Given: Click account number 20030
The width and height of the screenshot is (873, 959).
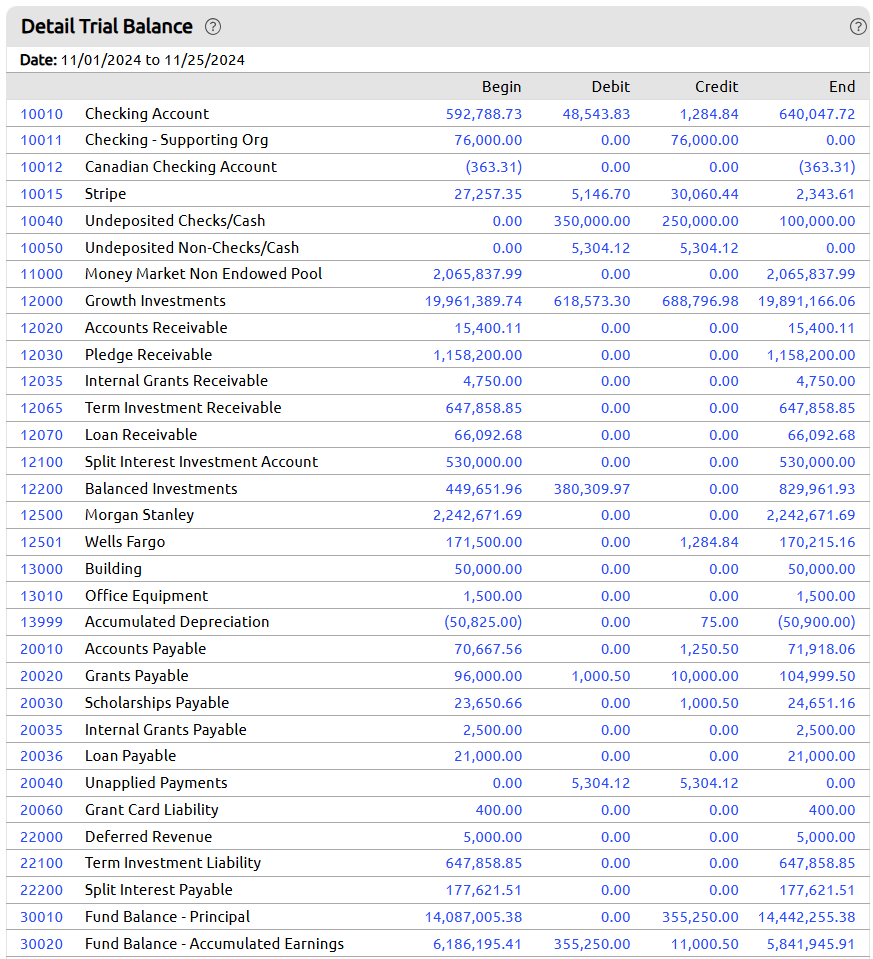Looking at the screenshot, I should (x=42, y=703).
